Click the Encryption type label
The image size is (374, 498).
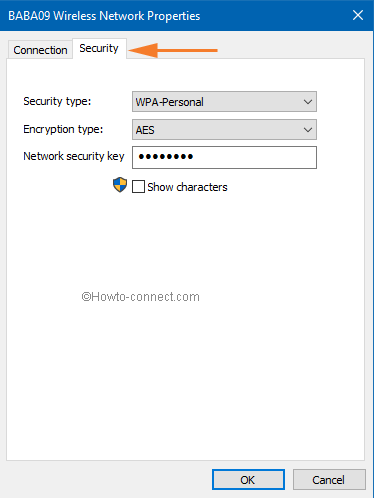tap(63, 129)
